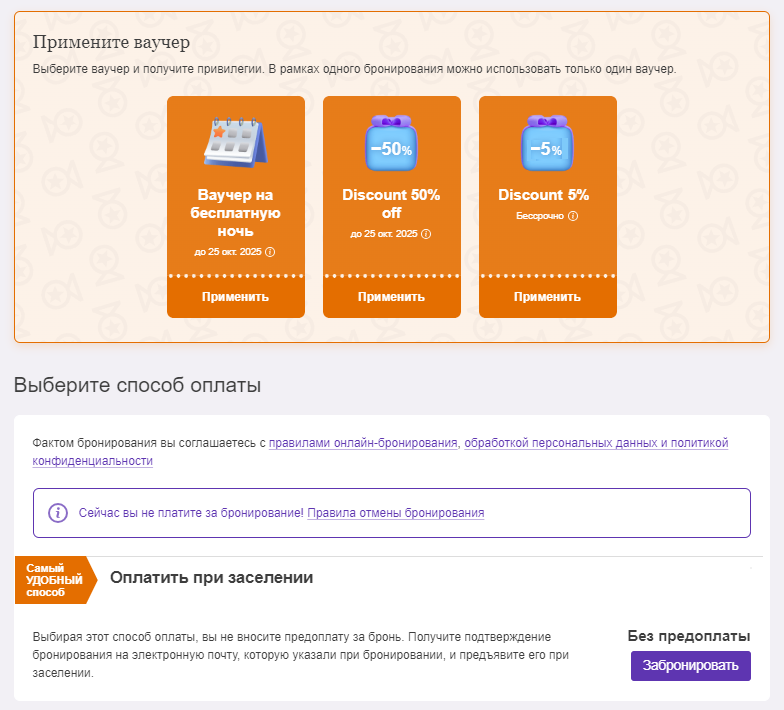Screen dimensions: 784x710
Task: Apply the Discount 5% voucher
Action: click(548, 297)
